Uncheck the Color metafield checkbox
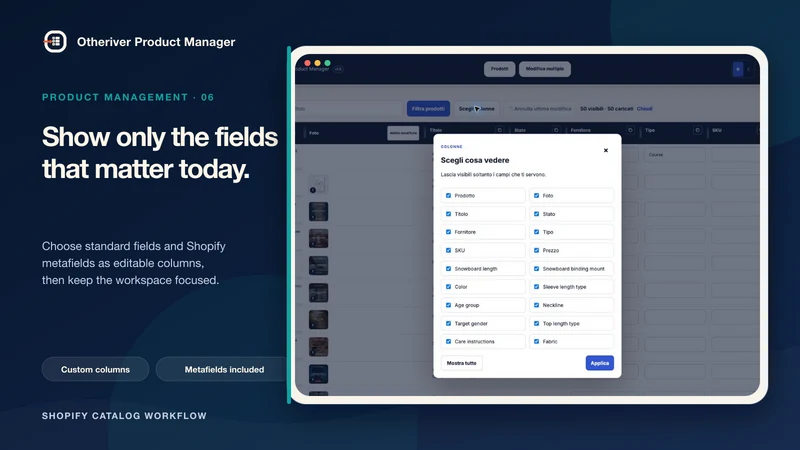Viewport: 800px width, 450px height. coord(448,287)
